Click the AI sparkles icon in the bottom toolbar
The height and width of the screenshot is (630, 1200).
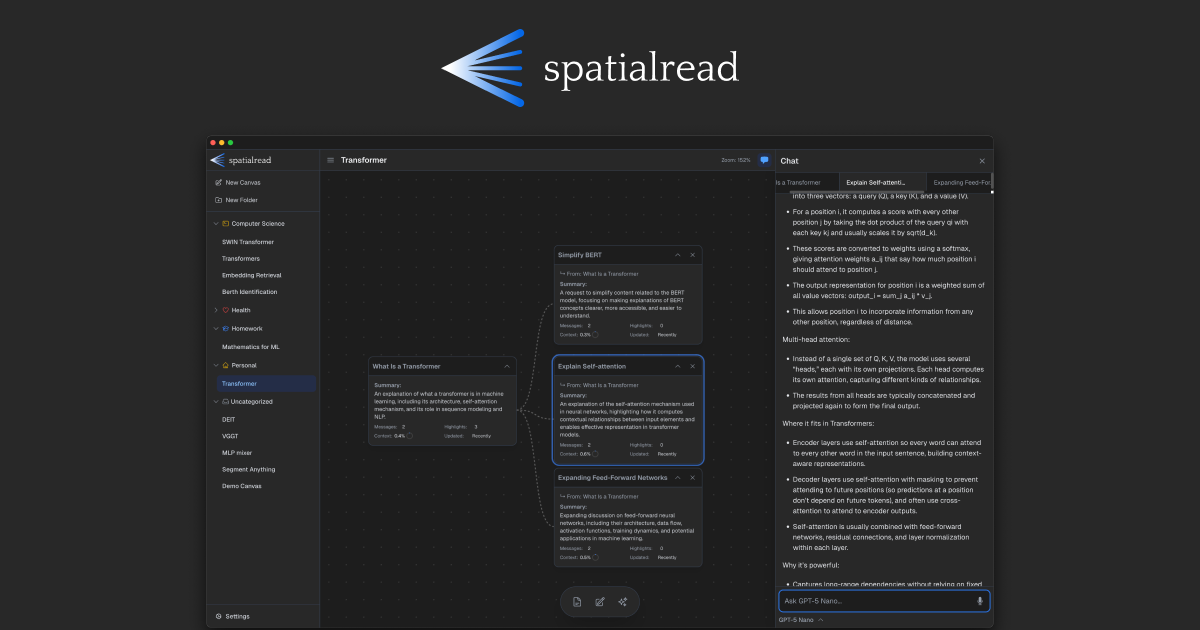(x=623, y=601)
